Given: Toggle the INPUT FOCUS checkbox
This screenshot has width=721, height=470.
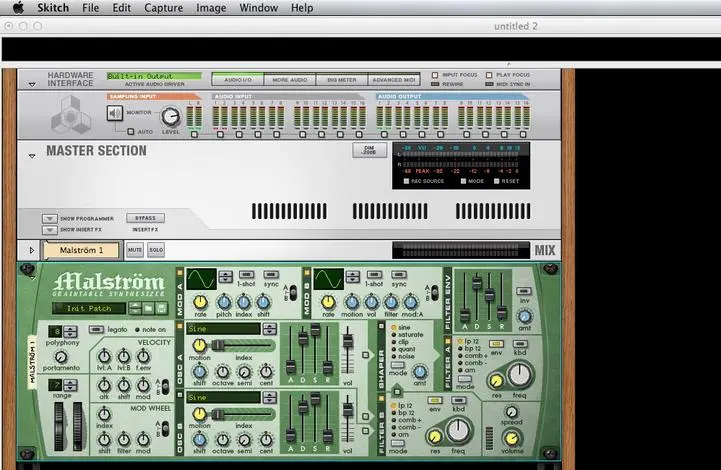Looking at the screenshot, I should (x=435, y=75).
